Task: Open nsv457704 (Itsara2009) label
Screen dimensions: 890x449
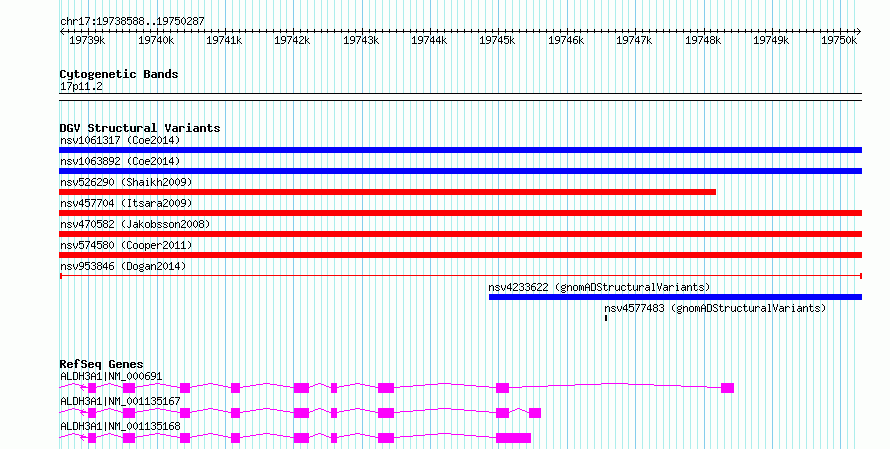Action: click(x=126, y=203)
